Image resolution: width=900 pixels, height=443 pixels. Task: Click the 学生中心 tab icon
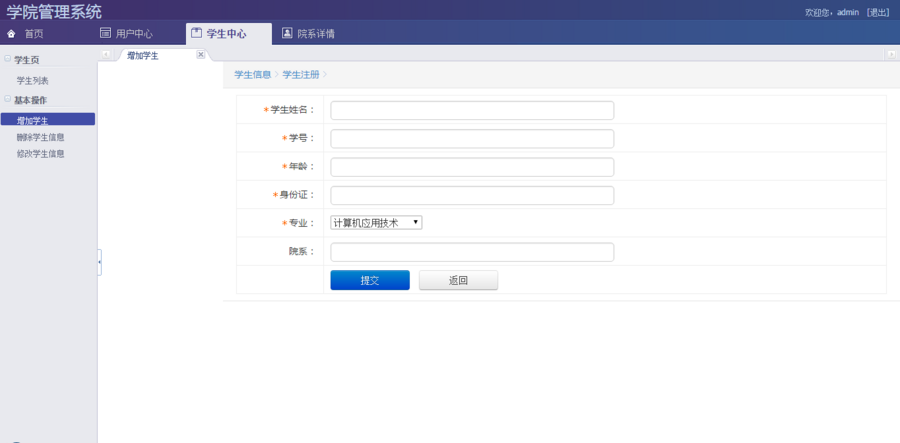pos(196,33)
